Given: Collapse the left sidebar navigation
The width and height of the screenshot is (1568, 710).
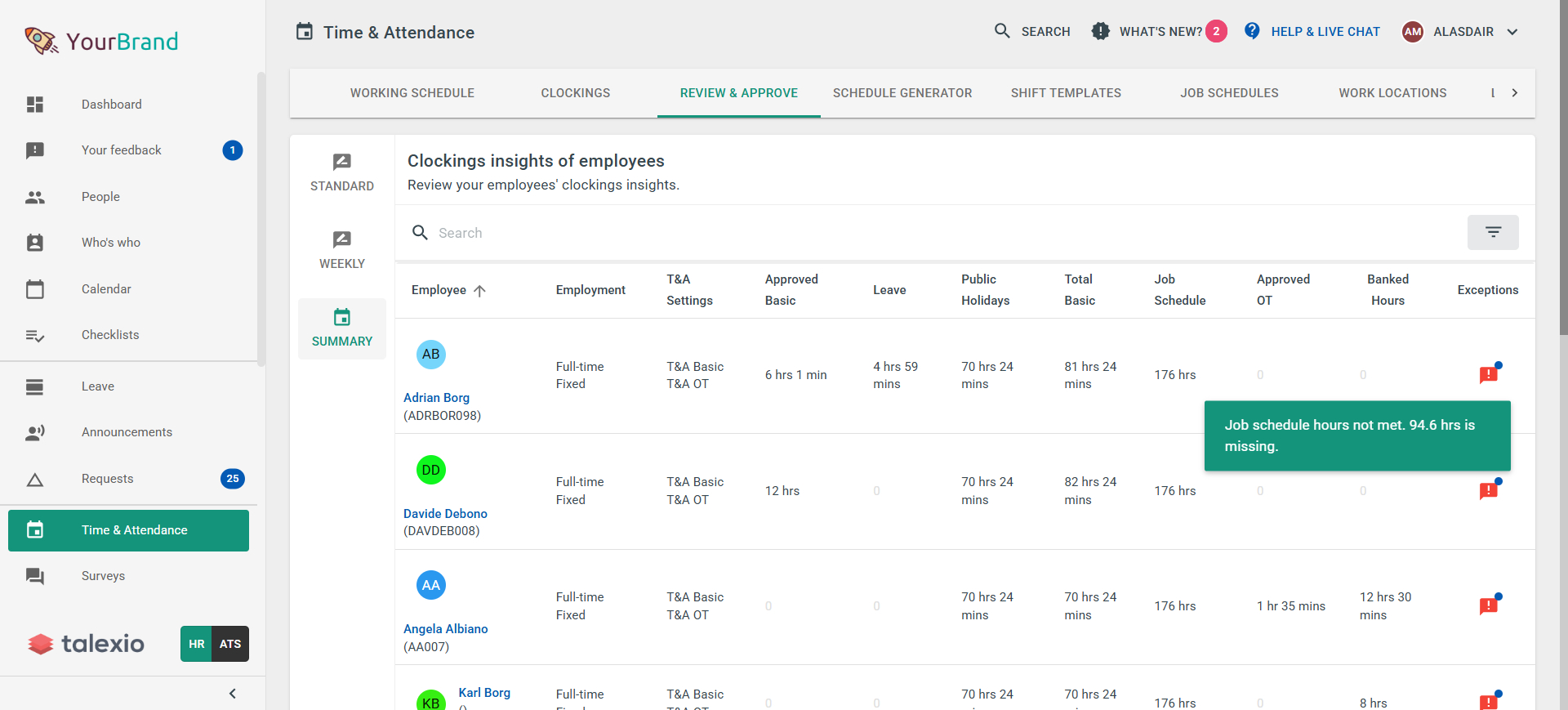Looking at the screenshot, I should pos(233,694).
